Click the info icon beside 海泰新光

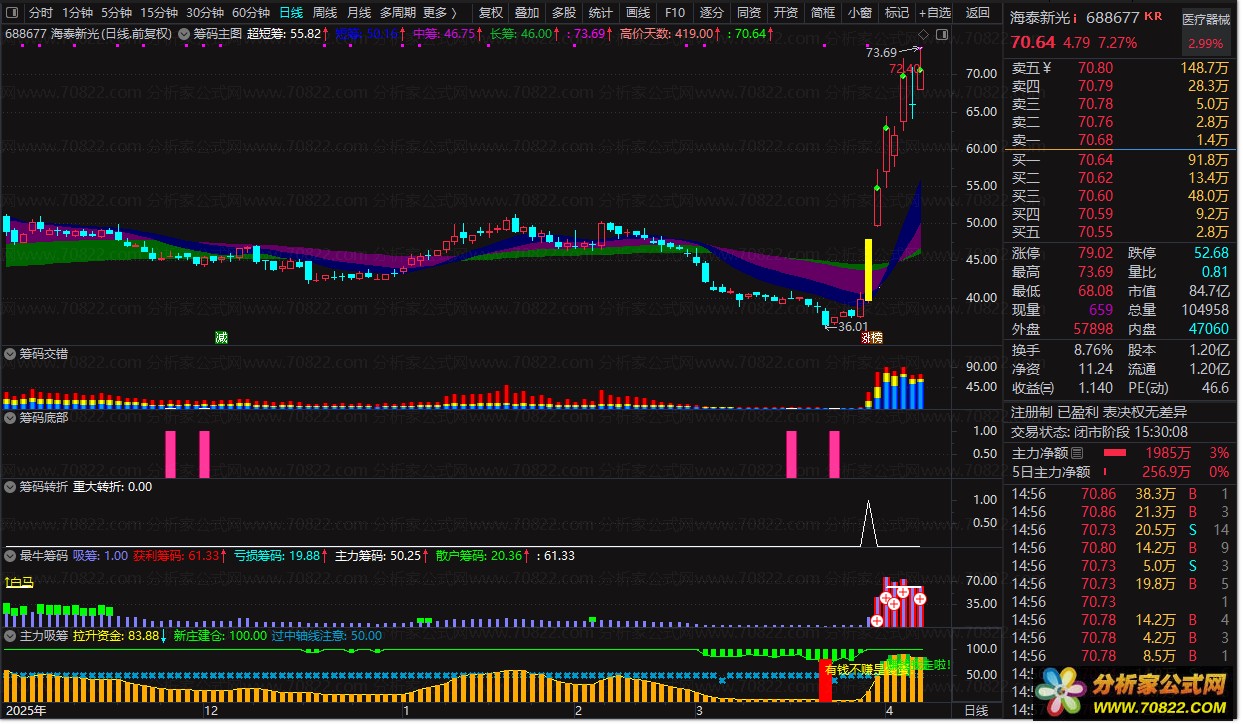tap(1075, 18)
